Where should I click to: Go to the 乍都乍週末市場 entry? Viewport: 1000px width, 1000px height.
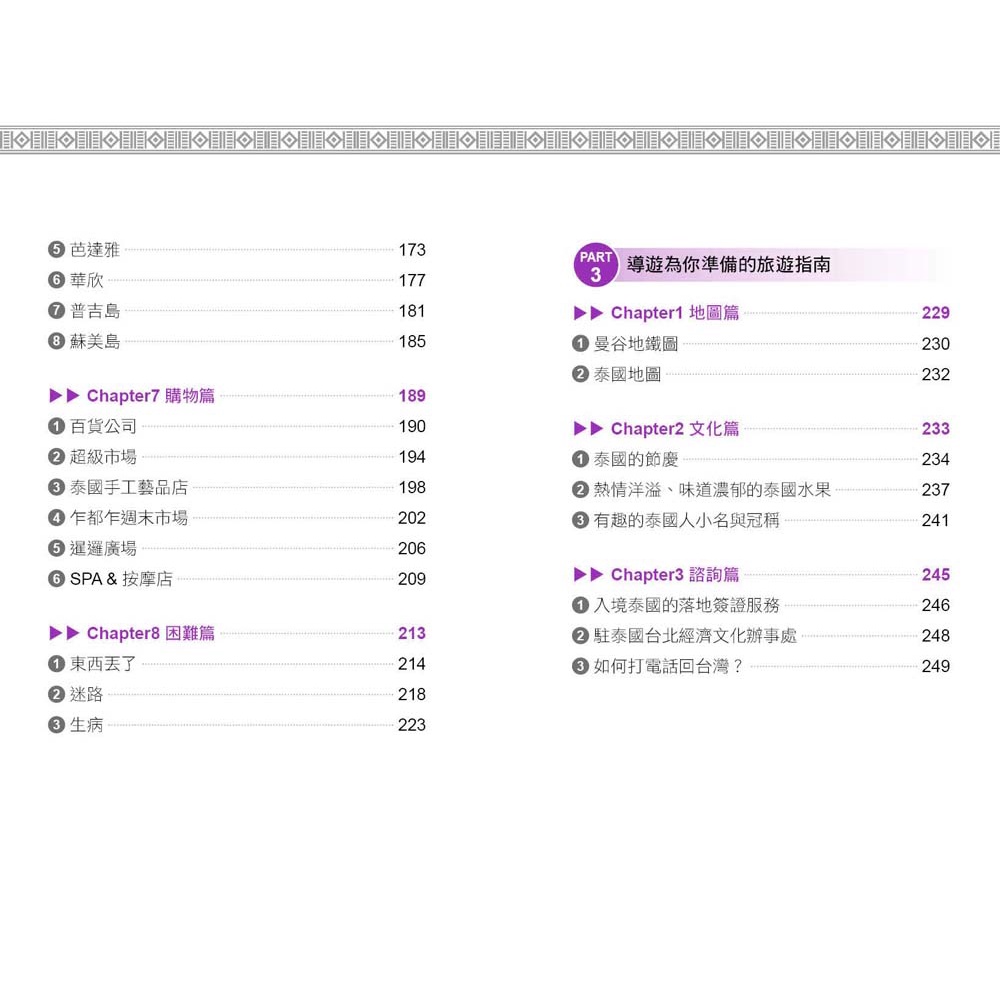point(129,518)
